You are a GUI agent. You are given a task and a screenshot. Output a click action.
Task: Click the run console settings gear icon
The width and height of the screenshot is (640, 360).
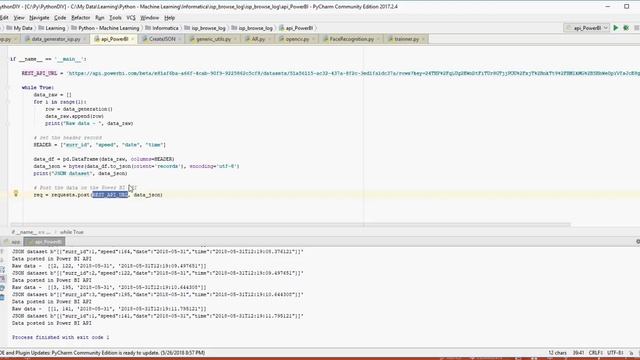tap(638, 242)
